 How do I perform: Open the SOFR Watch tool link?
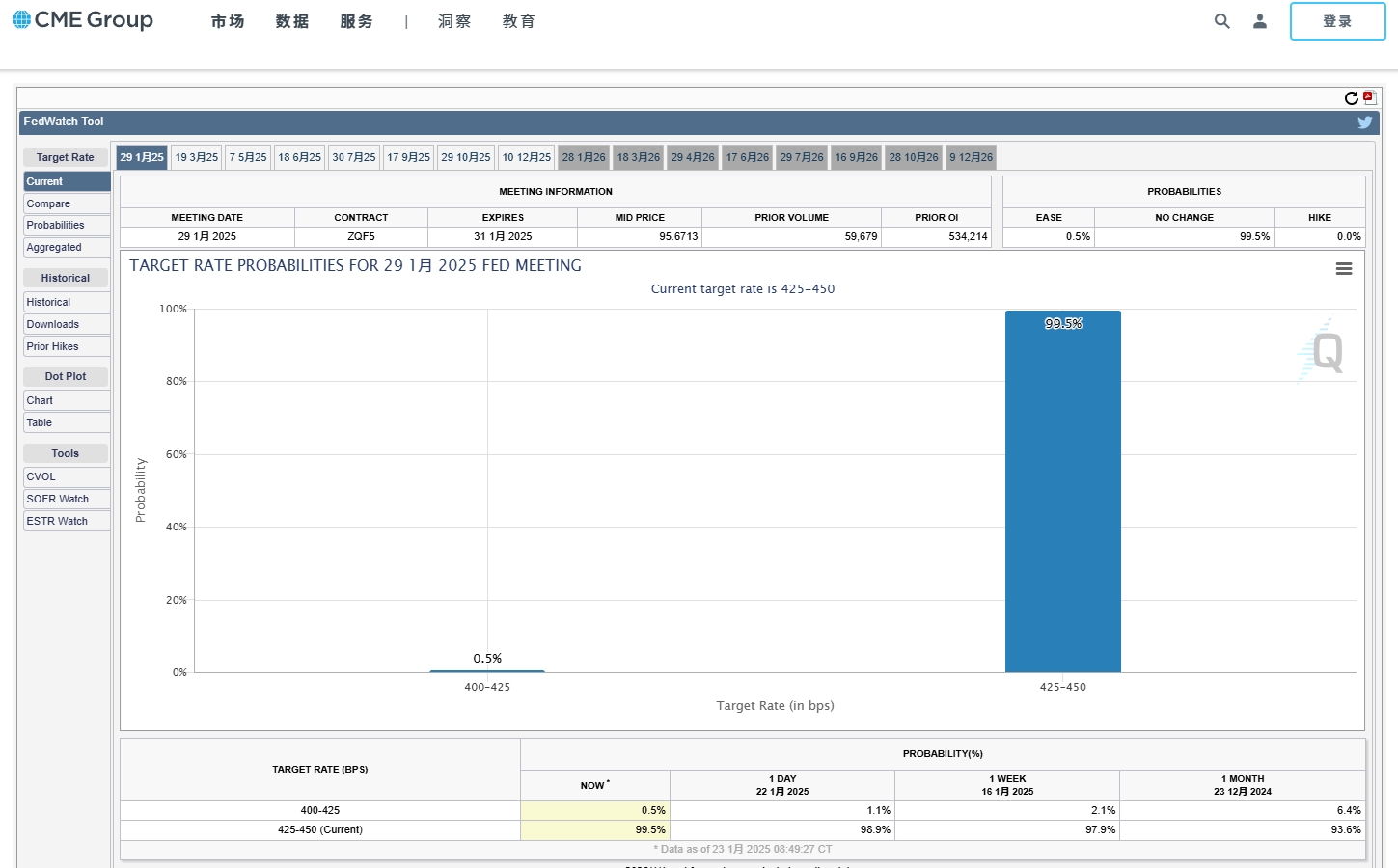[x=67, y=499]
